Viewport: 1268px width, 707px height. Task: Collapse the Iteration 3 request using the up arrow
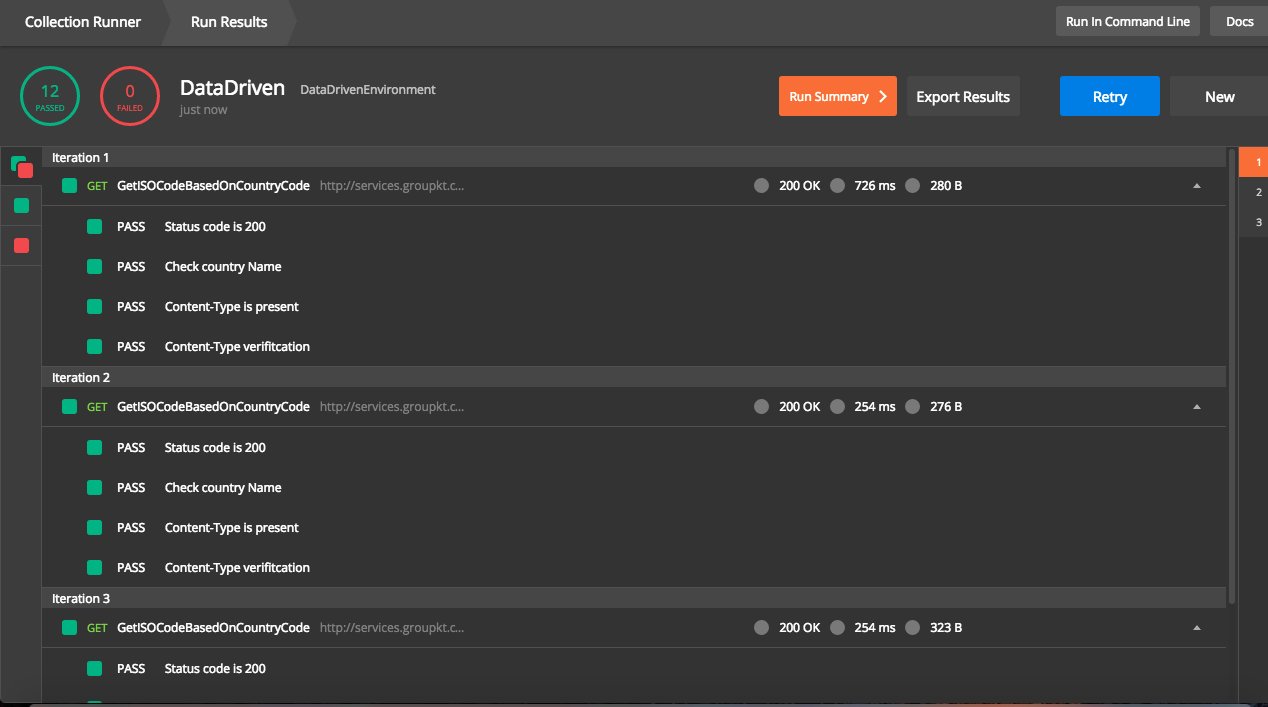[1196, 627]
